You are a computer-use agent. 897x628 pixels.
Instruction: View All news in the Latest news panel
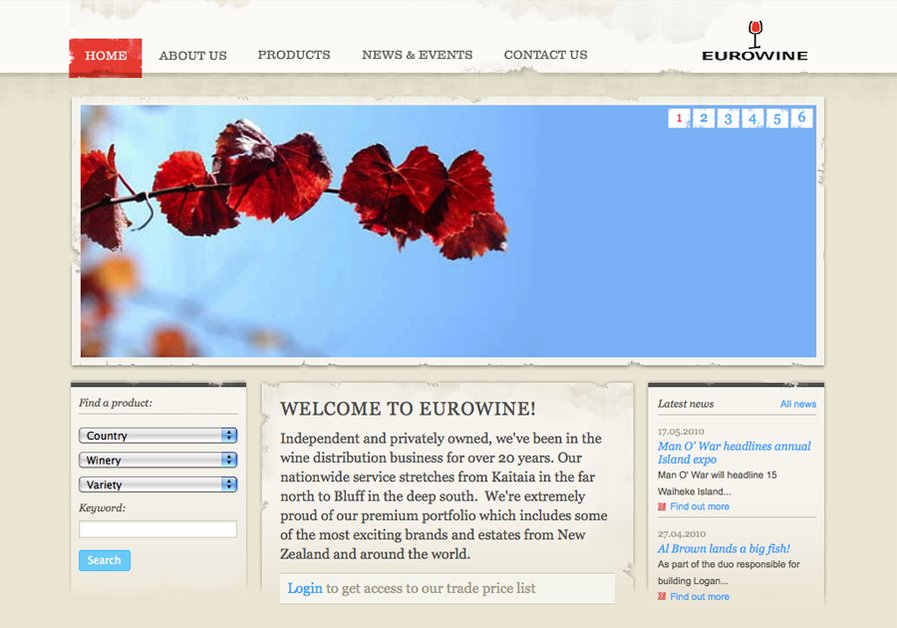(x=797, y=403)
